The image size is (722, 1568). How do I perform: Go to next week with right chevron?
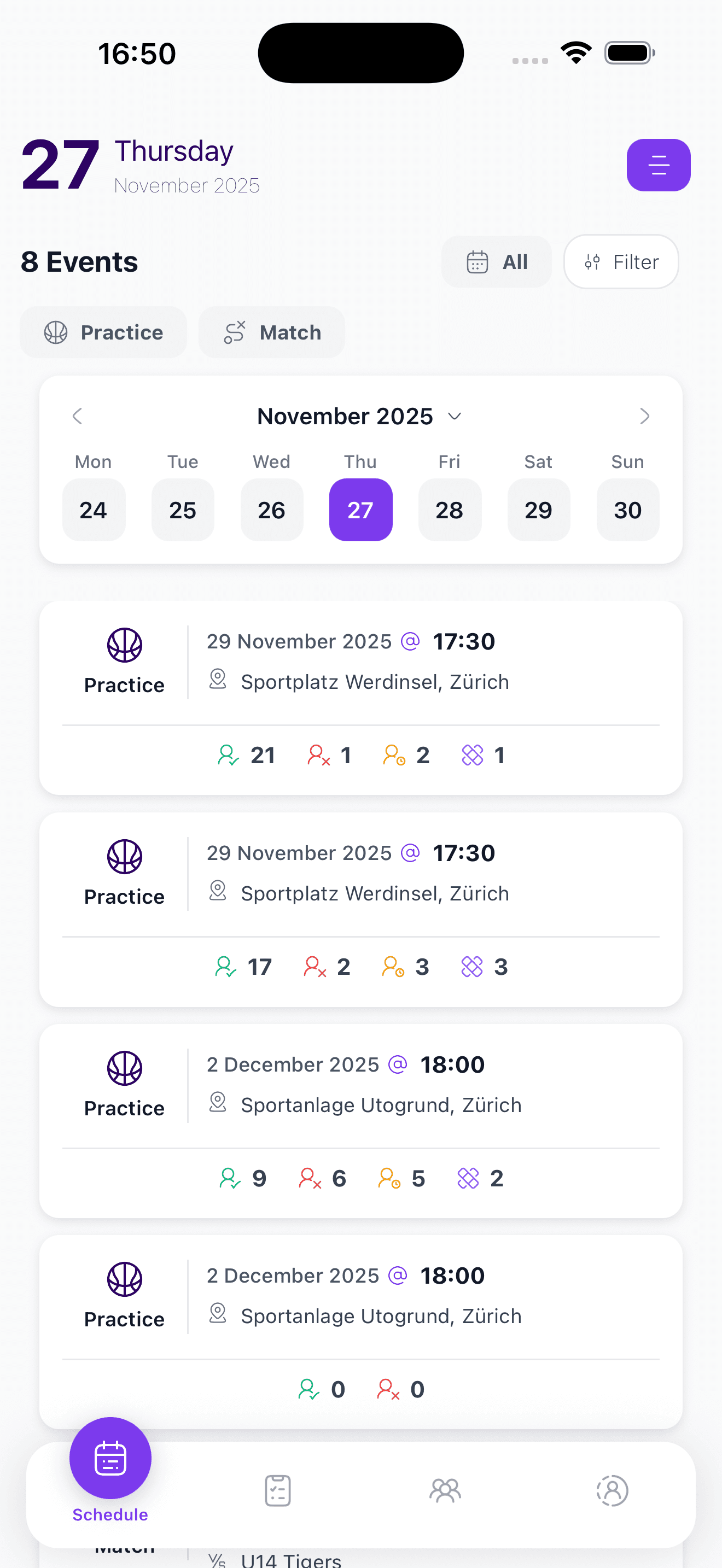pyautogui.click(x=644, y=417)
